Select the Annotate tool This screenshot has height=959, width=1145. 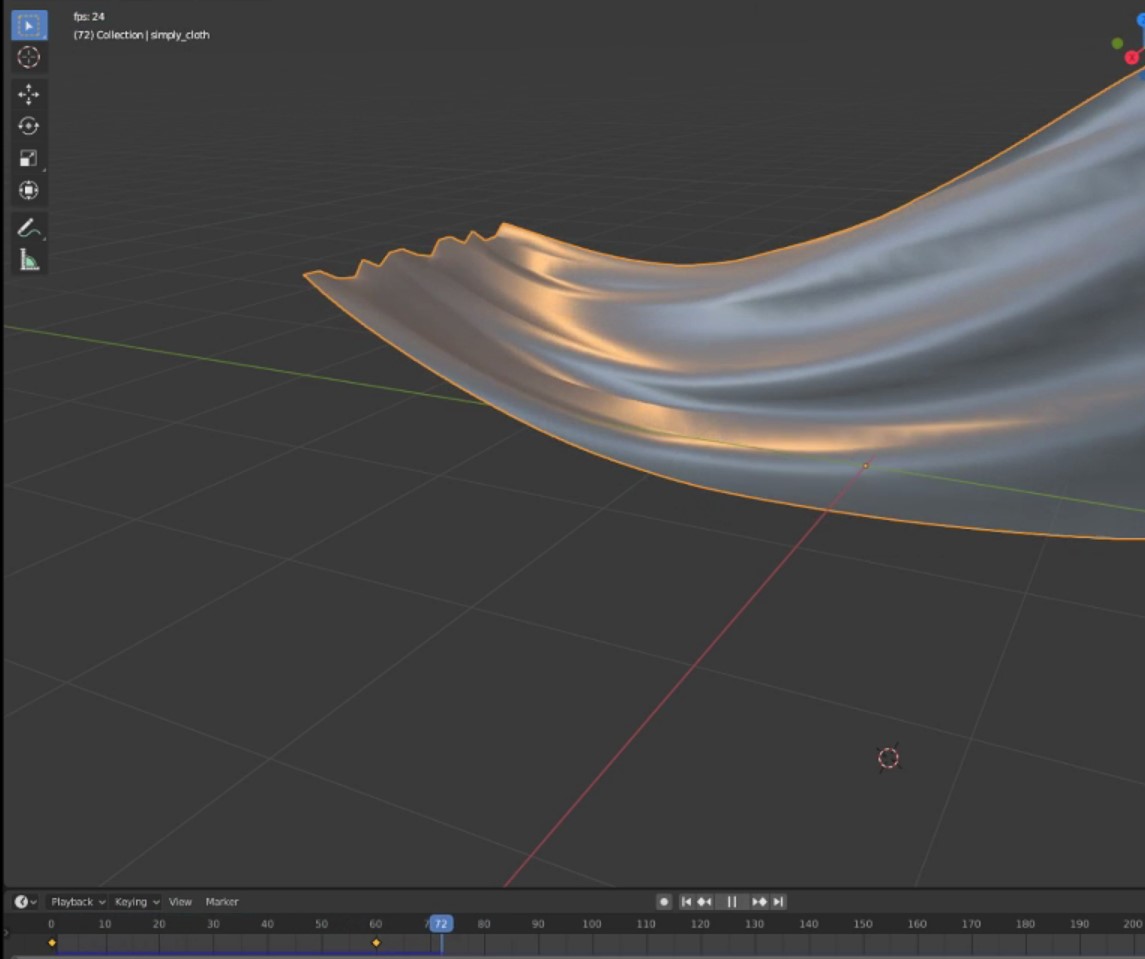pos(28,226)
